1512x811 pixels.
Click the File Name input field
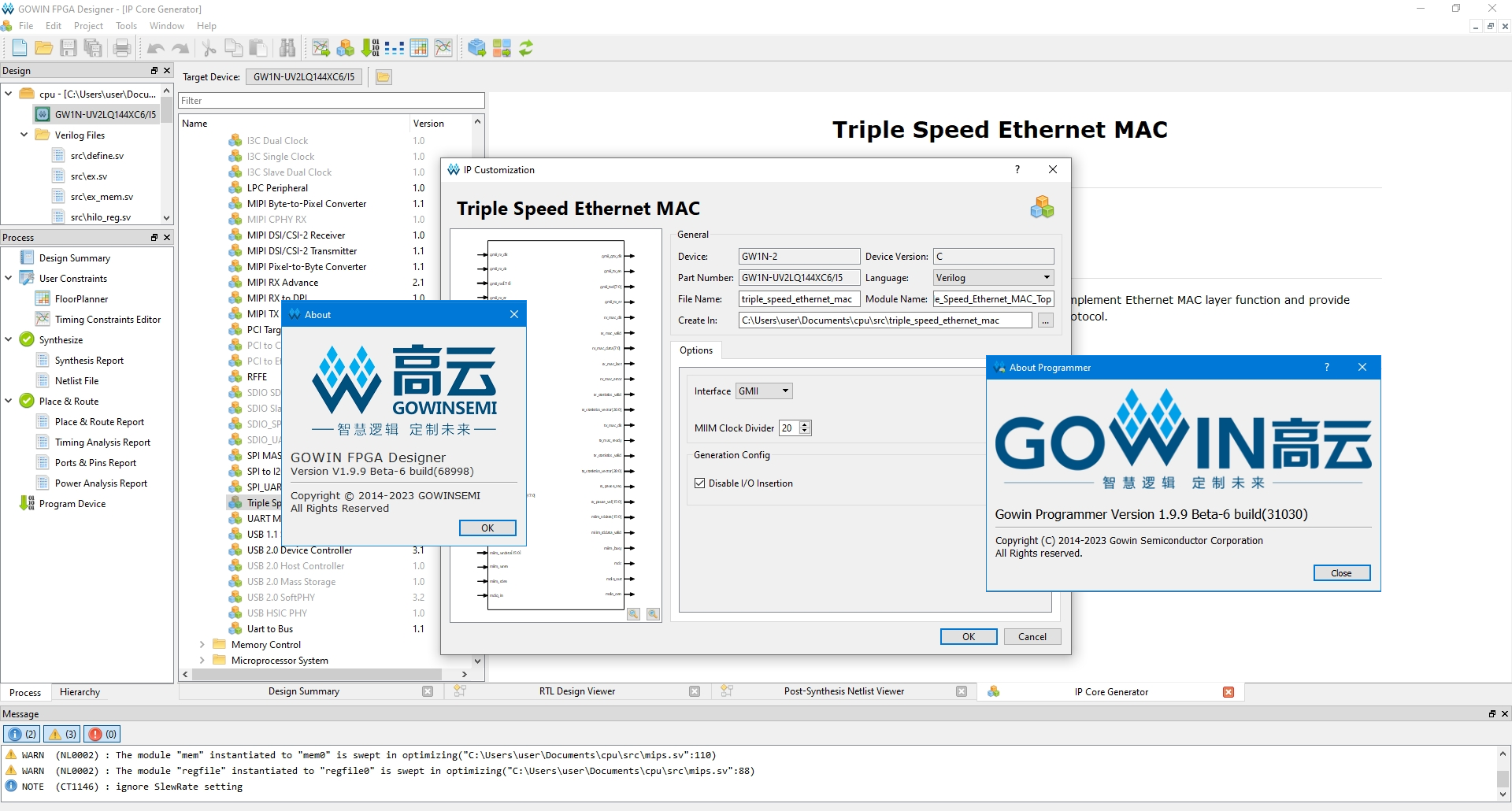coord(799,299)
